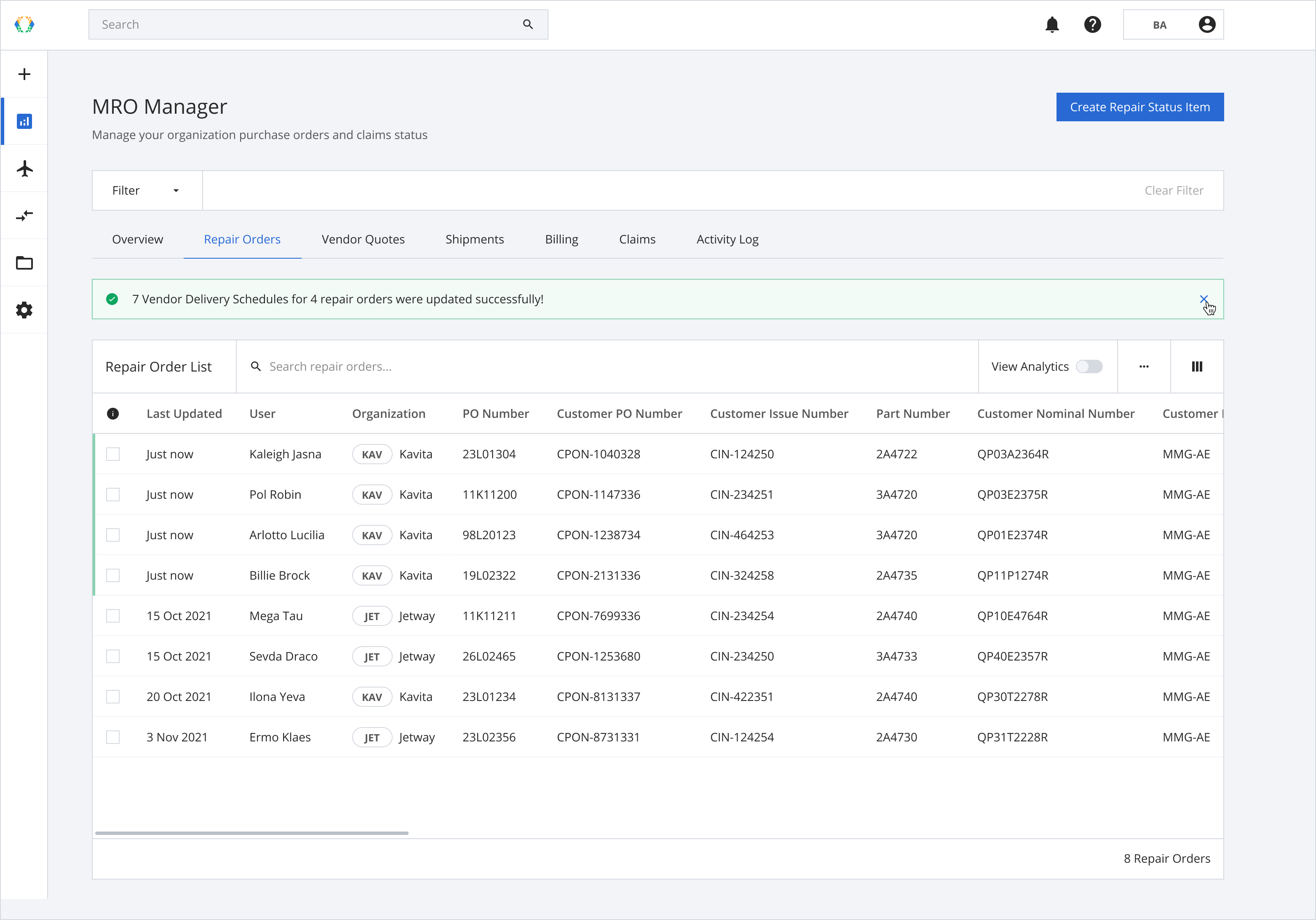Open the three-dots more options menu

(x=1143, y=366)
